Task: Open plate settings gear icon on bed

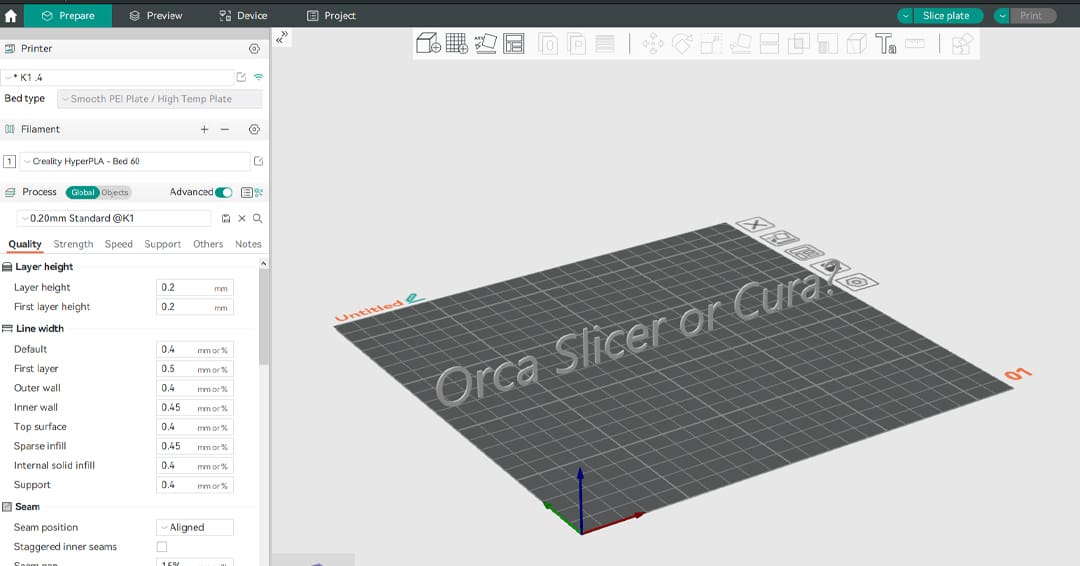Action: (x=856, y=282)
